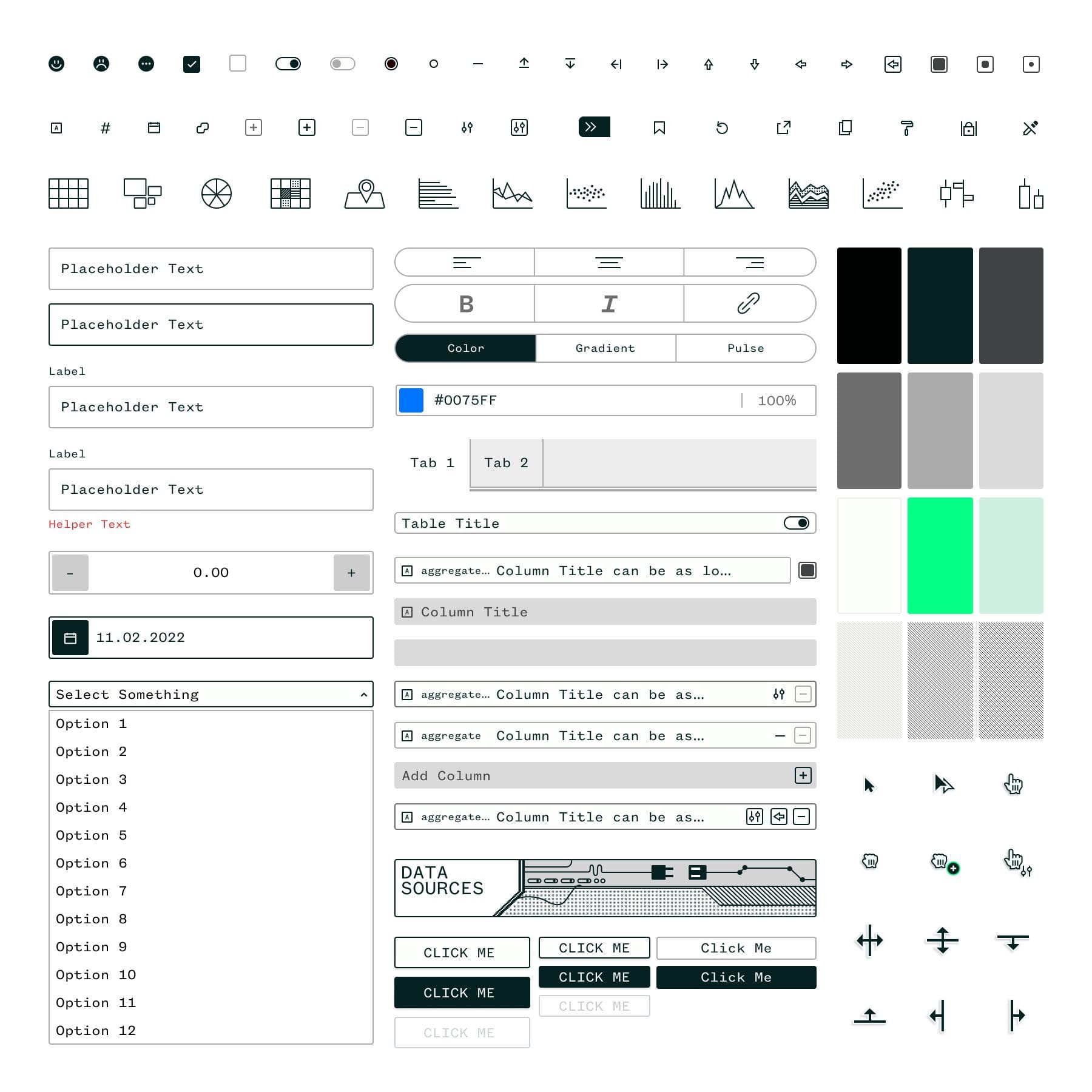Click the paint roller icon
Viewport: 1092px width, 1092px height.
pos(906,127)
